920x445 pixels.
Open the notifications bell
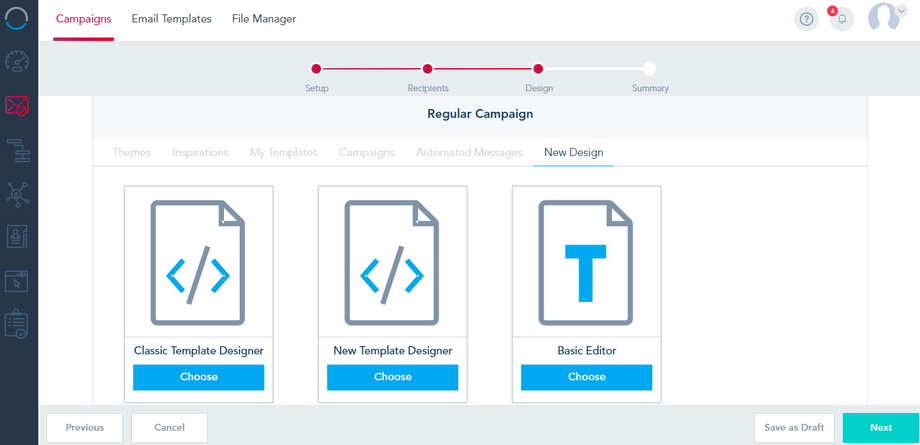click(x=842, y=19)
